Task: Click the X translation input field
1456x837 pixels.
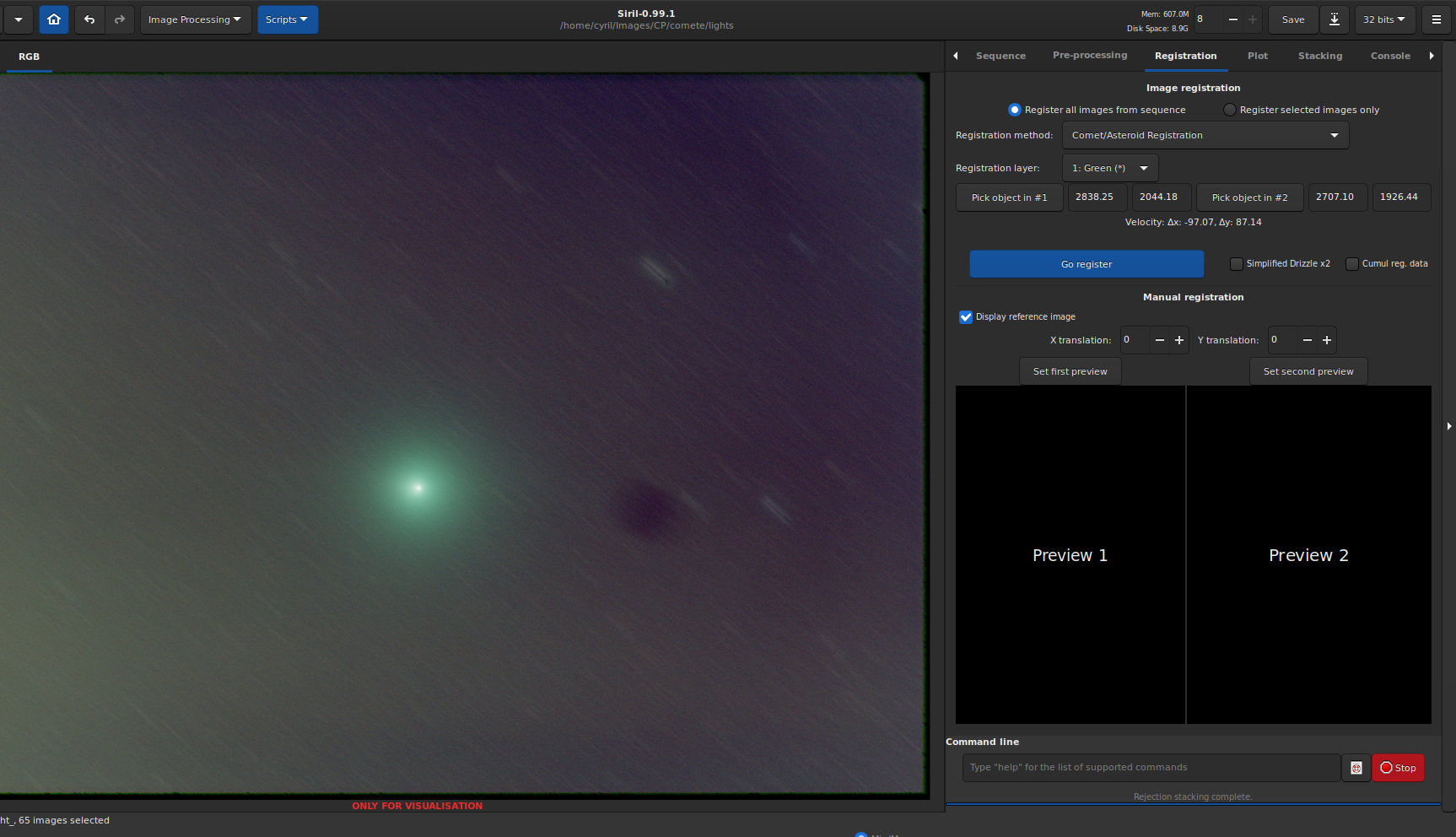Action: [1135, 340]
